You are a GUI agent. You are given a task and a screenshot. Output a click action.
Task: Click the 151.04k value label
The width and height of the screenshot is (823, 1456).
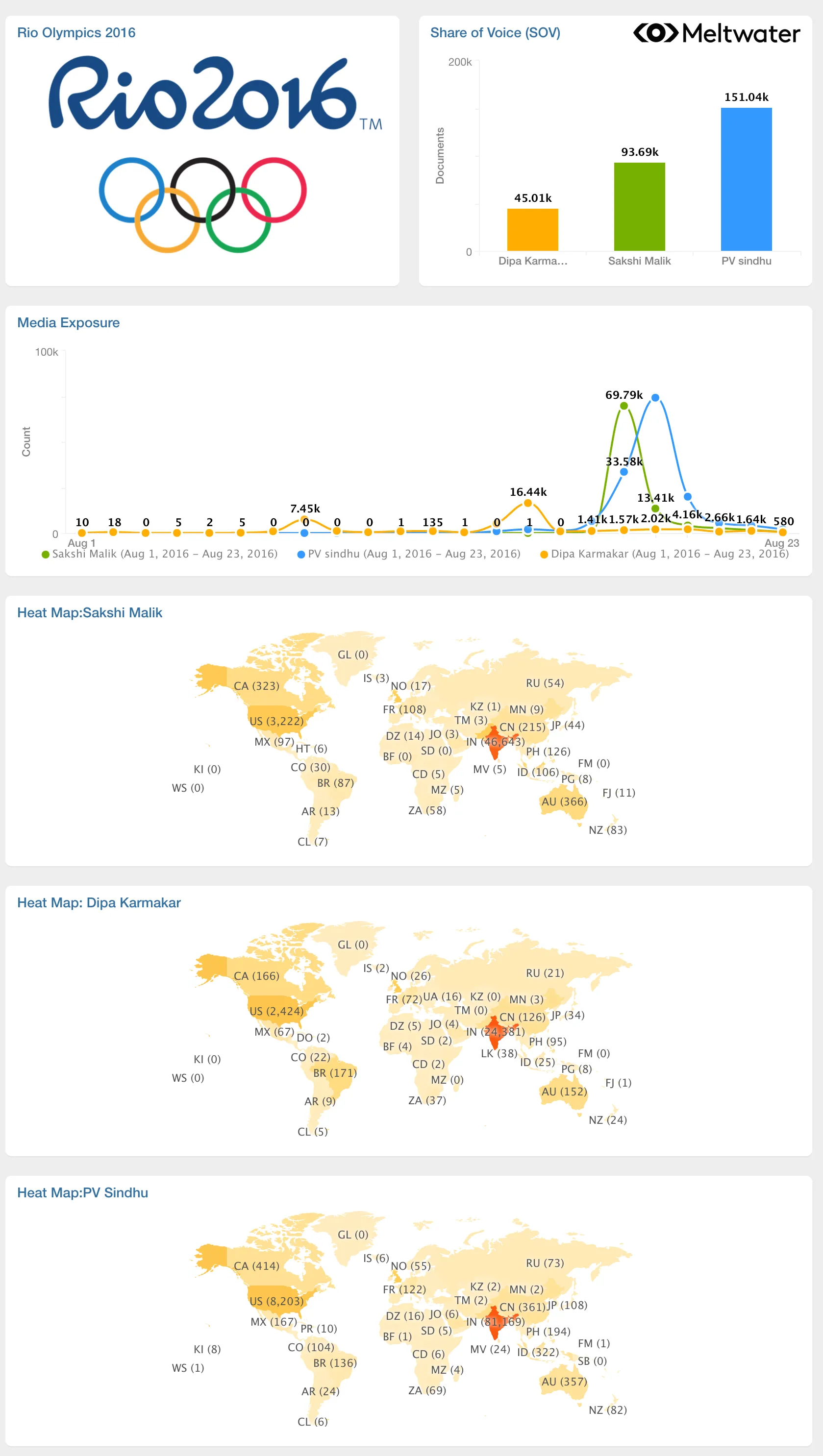point(746,97)
